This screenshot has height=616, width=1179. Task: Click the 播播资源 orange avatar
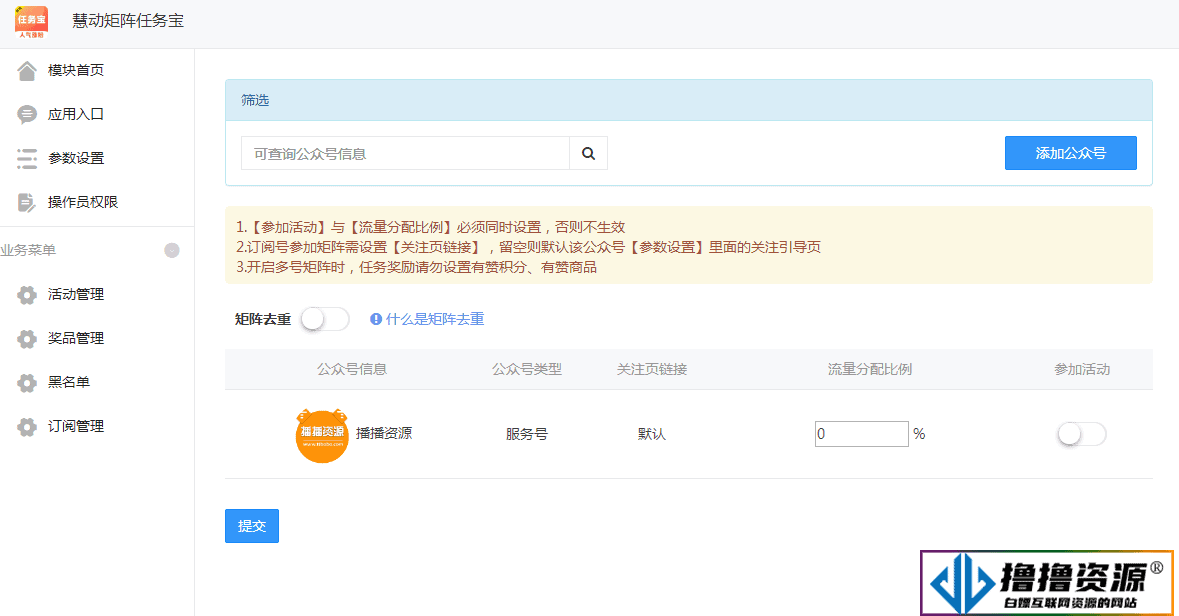(322, 435)
